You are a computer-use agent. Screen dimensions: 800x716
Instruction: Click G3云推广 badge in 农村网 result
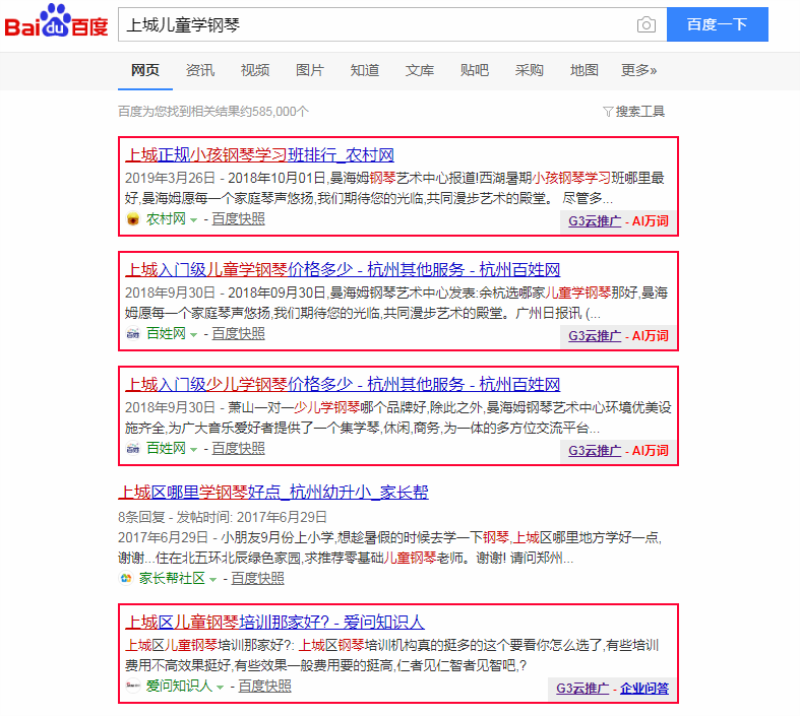click(595, 221)
